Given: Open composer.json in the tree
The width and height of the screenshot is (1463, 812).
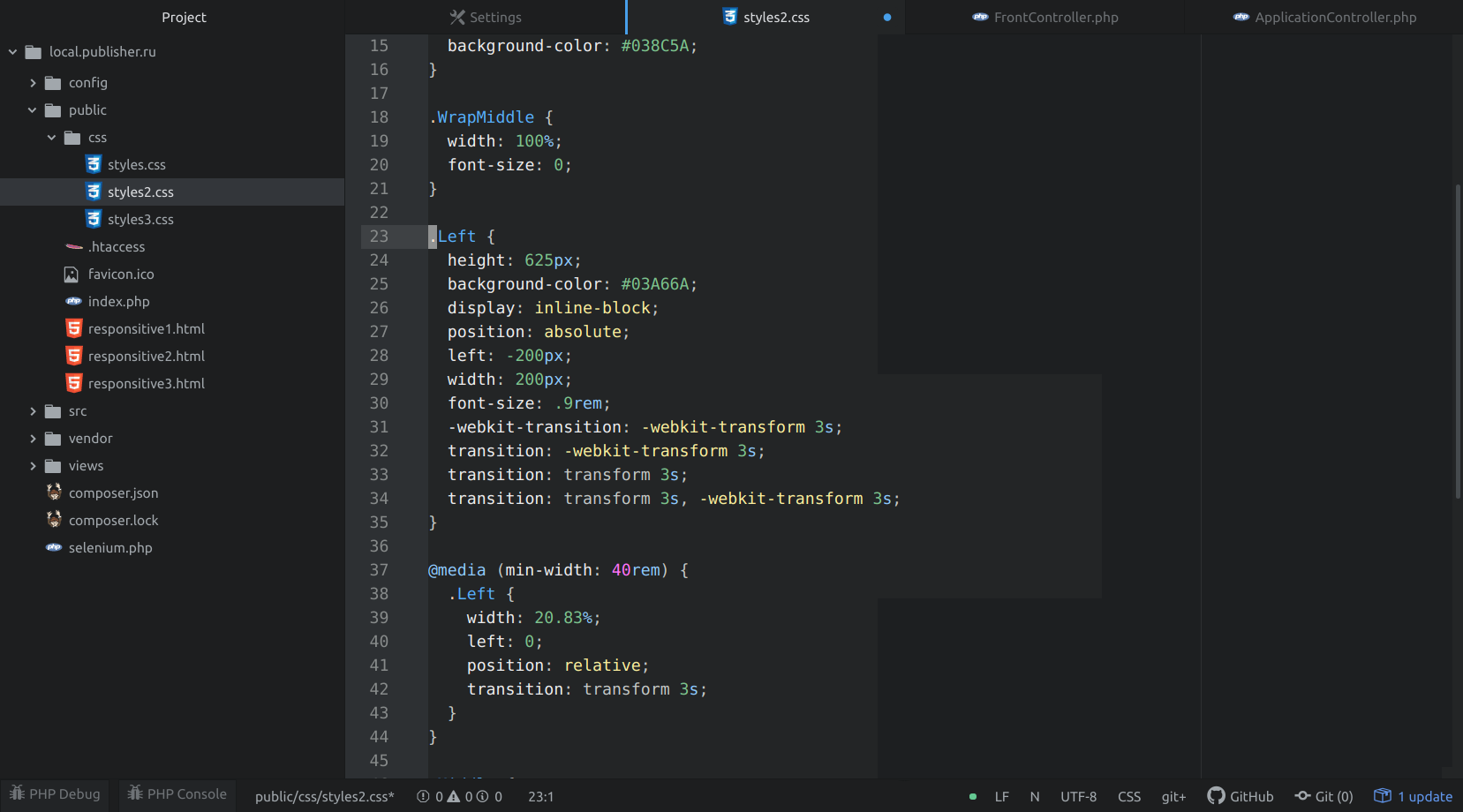Looking at the screenshot, I should pos(113,493).
